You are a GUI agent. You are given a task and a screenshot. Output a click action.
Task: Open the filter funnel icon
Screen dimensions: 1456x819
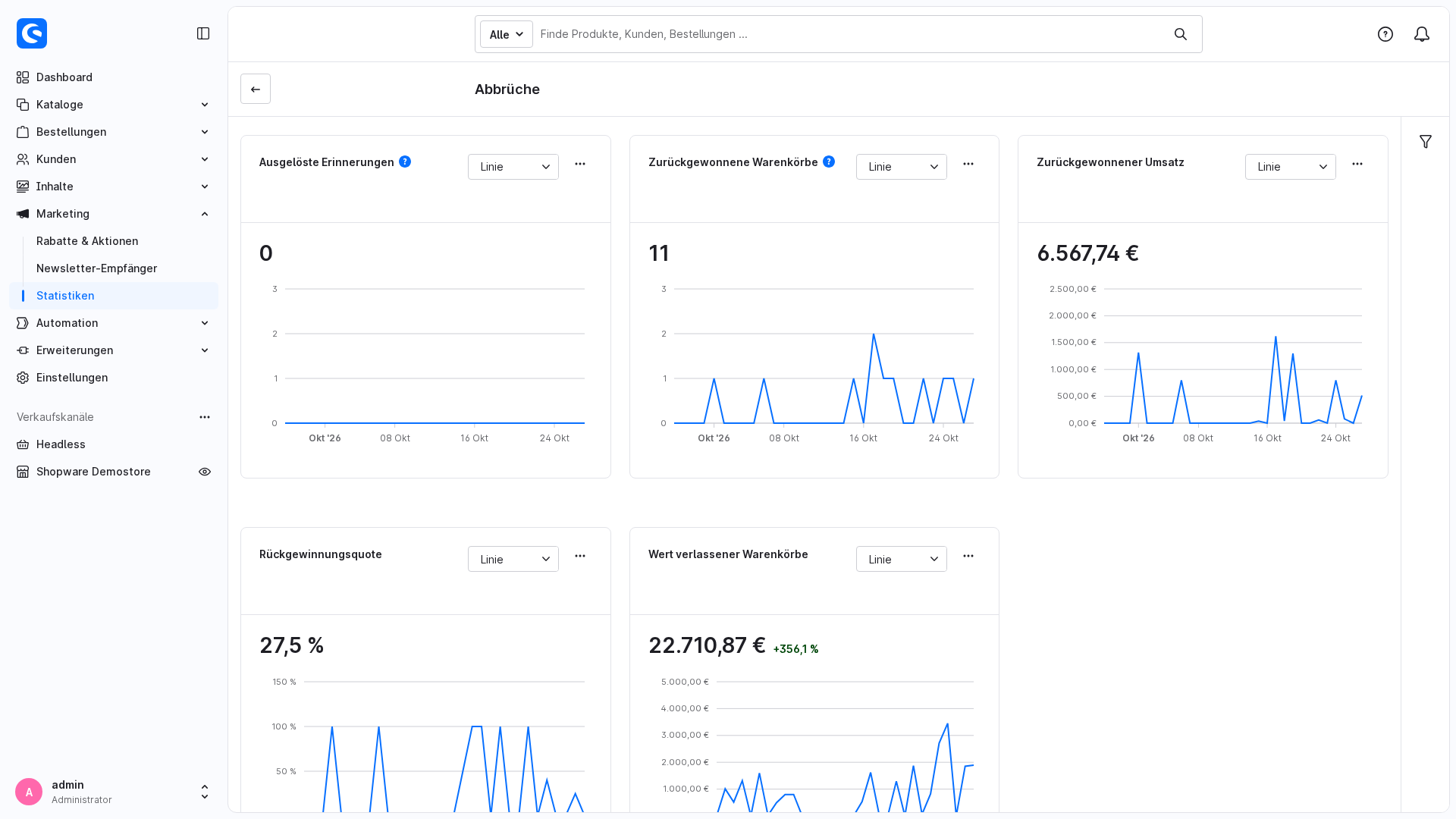click(x=1426, y=142)
